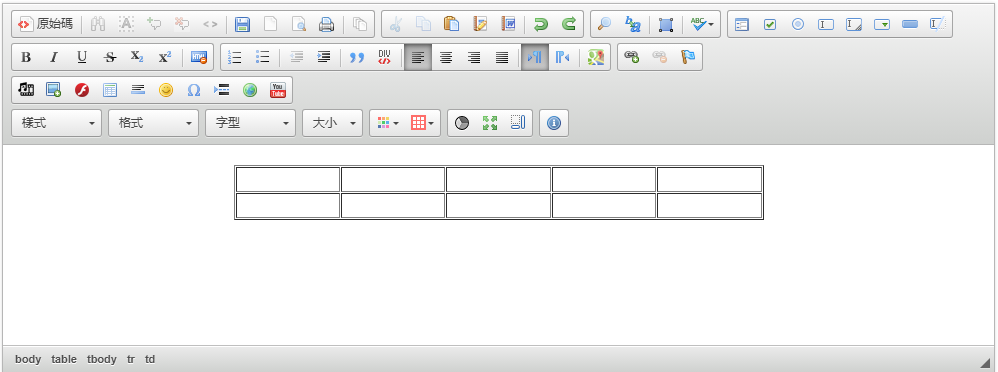Click the Google Maps icon
998x372 pixels.
[x=595, y=57]
